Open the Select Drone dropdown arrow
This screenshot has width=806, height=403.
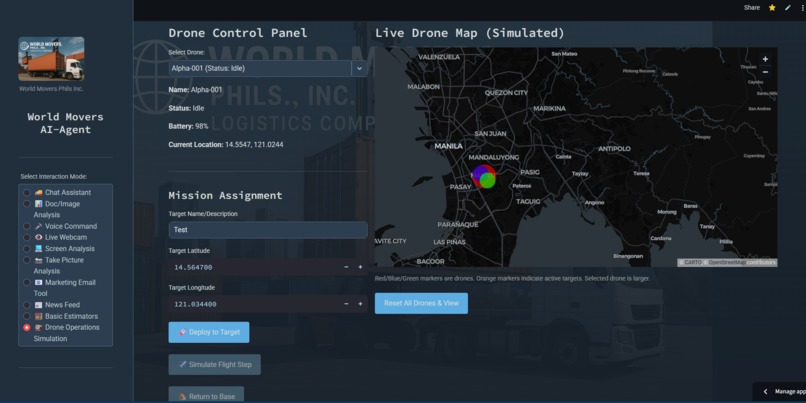359,68
